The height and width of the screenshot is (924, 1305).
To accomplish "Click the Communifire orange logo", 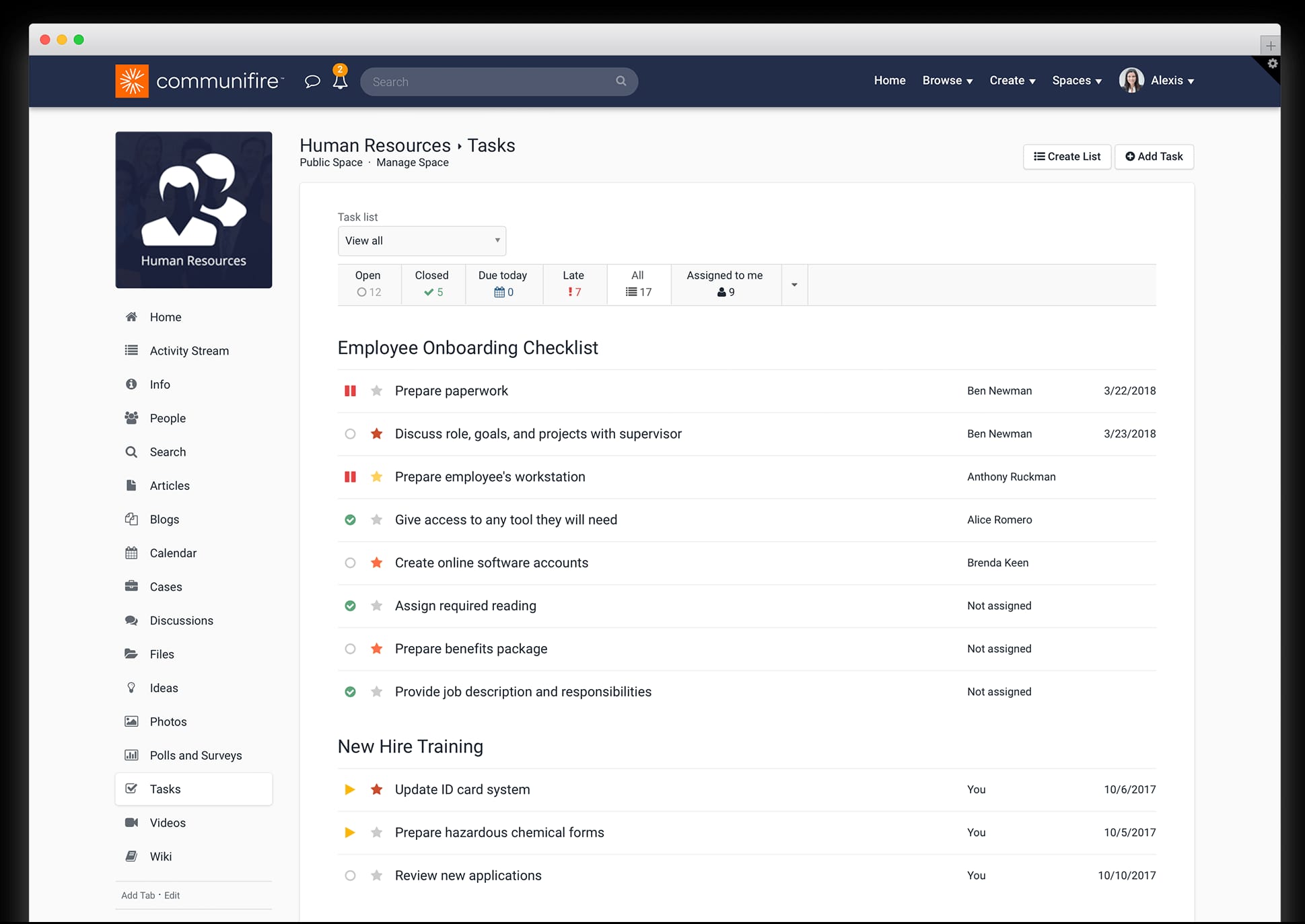I will (x=132, y=81).
